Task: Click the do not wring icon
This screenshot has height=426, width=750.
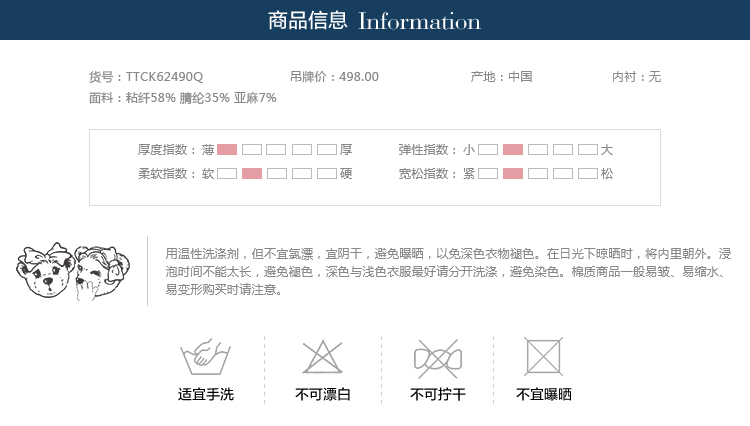Action: [x=438, y=357]
